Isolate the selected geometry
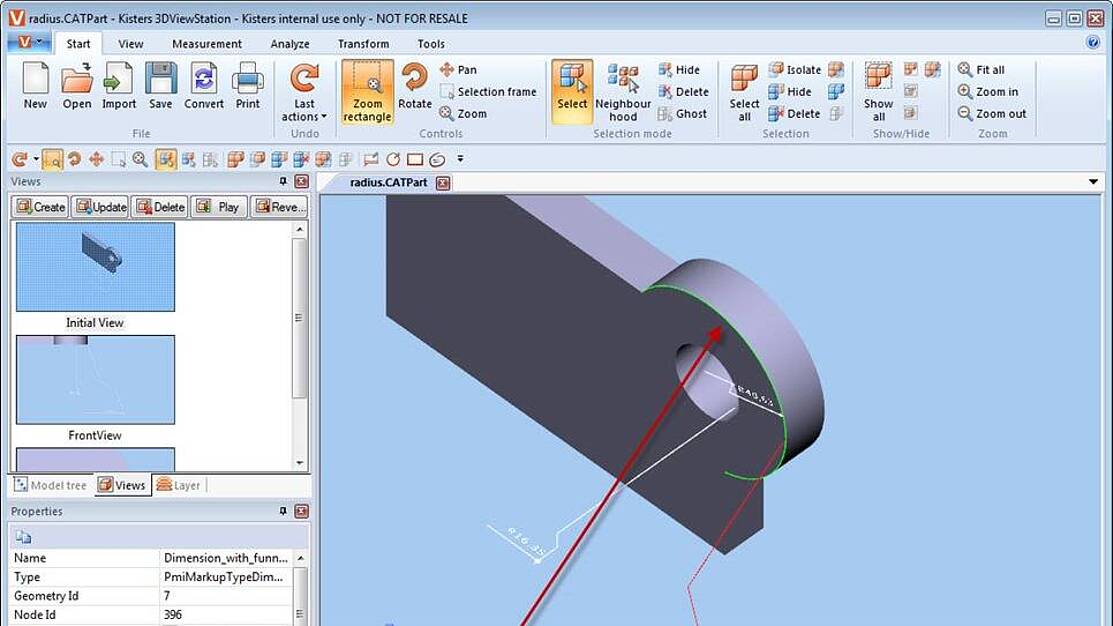 pyautogui.click(x=794, y=70)
